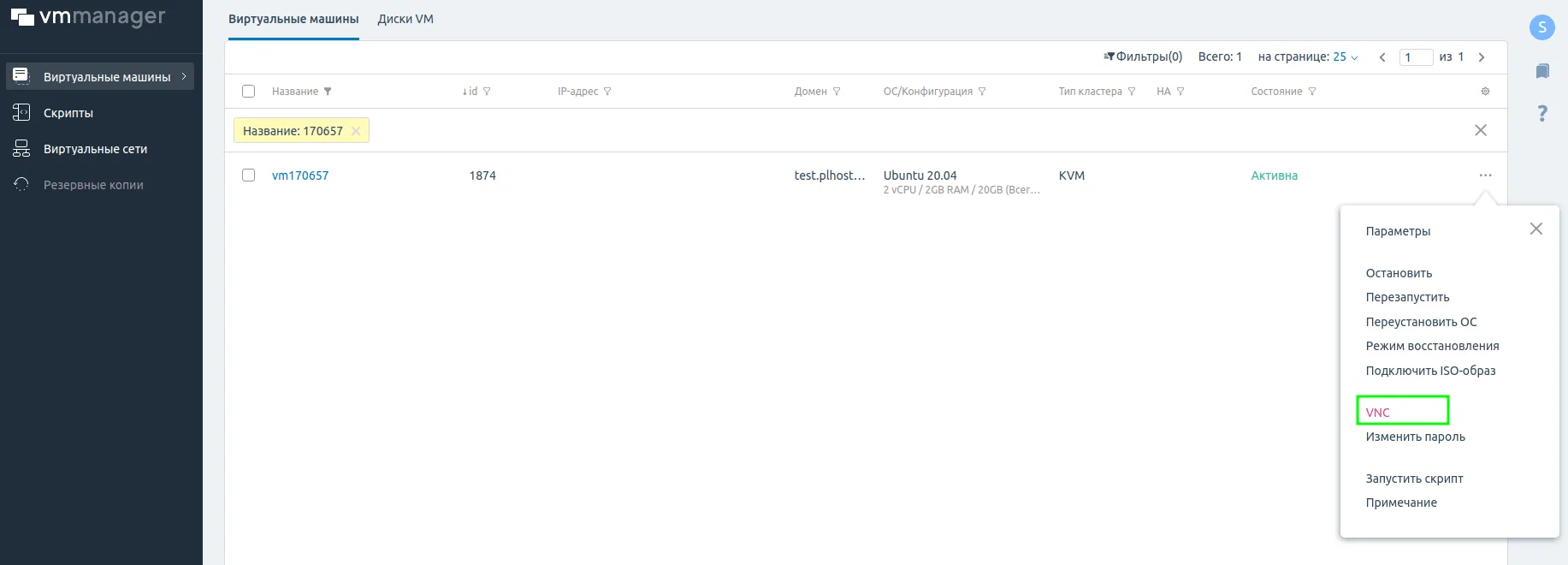Open the Состояние column filter
The width and height of the screenshot is (1568, 565).
(1312, 92)
